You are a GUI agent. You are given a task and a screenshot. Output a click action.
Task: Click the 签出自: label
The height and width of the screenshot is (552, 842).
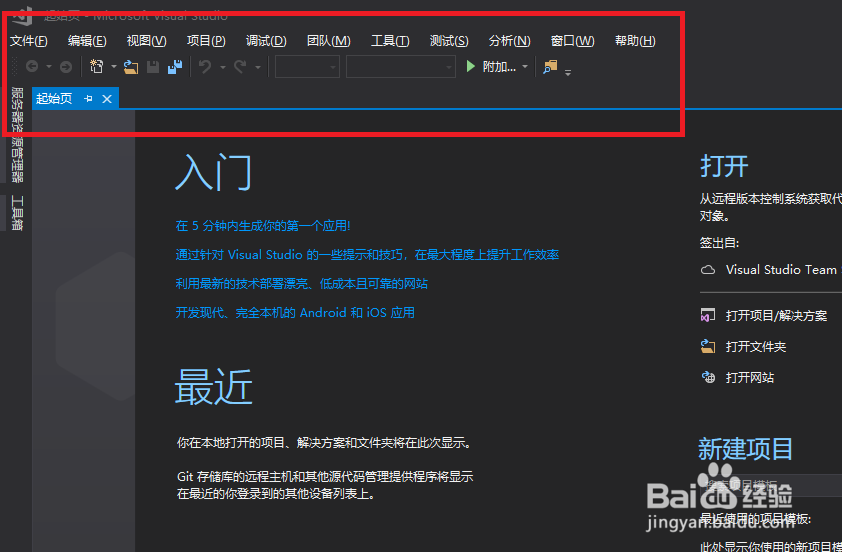[x=720, y=243]
